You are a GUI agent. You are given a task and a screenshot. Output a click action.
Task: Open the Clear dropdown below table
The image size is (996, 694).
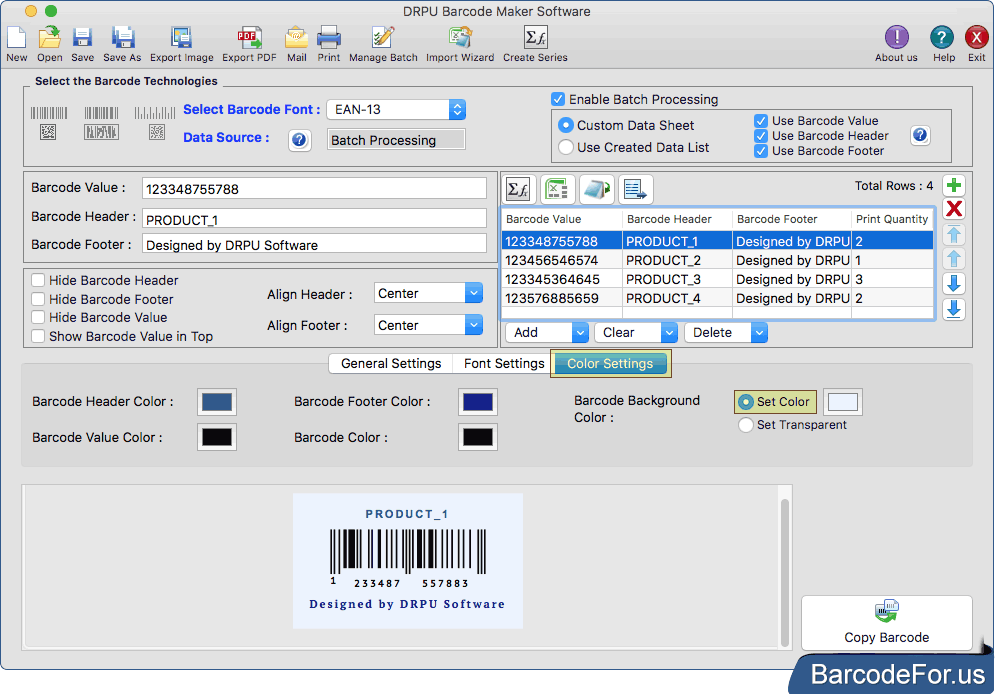click(x=636, y=332)
